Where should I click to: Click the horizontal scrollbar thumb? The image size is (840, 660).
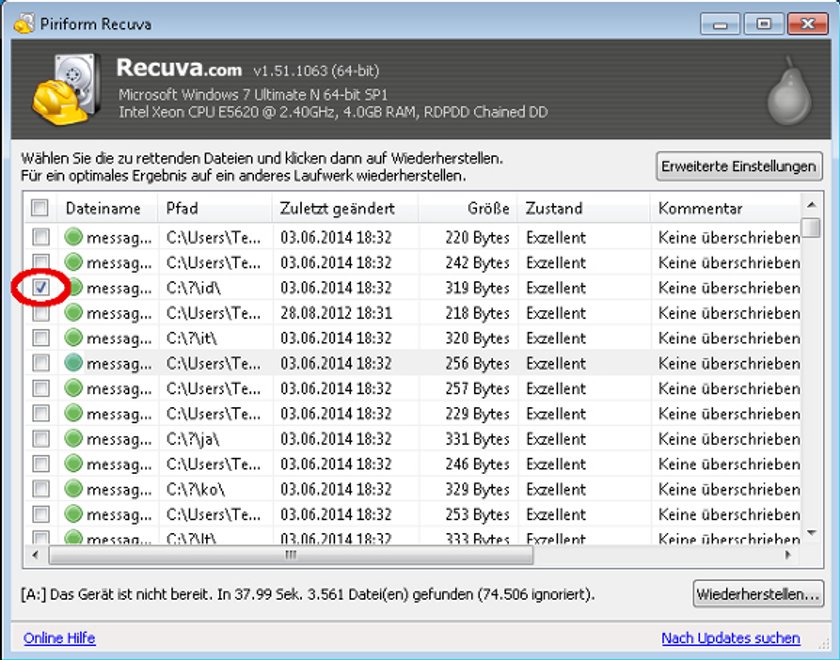point(291,555)
